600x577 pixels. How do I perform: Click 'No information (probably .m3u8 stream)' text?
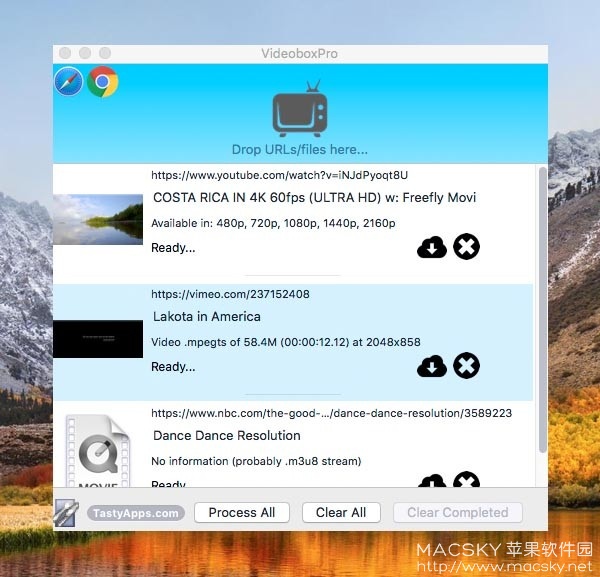[x=256, y=461]
